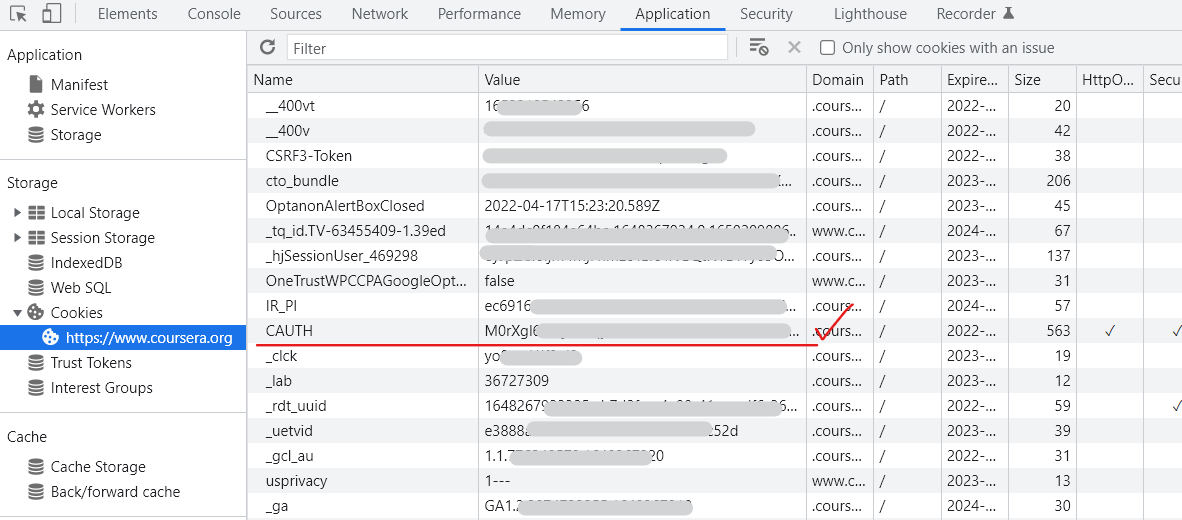Select the _hjSessionUser_469298 cookie
Viewport: 1182px width, 520px height.
pyautogui.click(x=341, y=255)
